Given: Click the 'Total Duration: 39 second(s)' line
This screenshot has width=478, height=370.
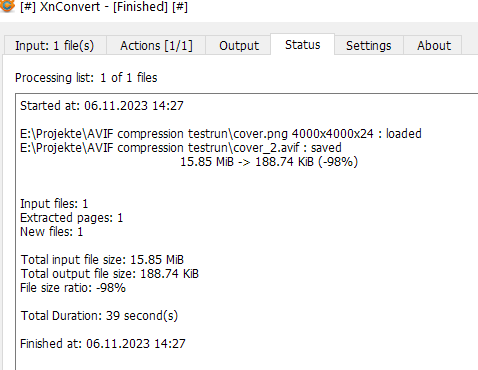Looking at the screenshot, I should tap(99, 316).
